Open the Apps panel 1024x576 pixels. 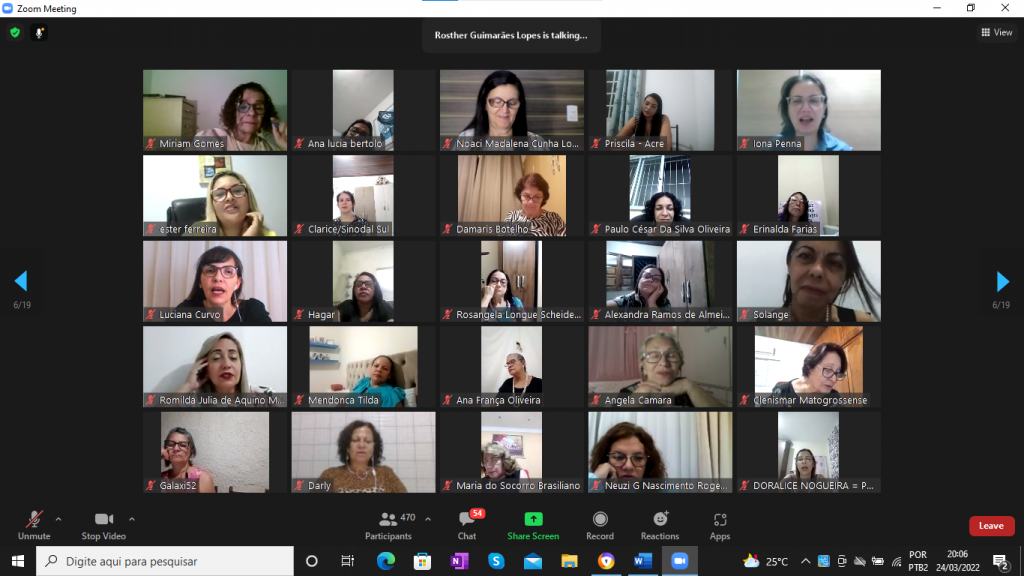click(x=720, y=524)
